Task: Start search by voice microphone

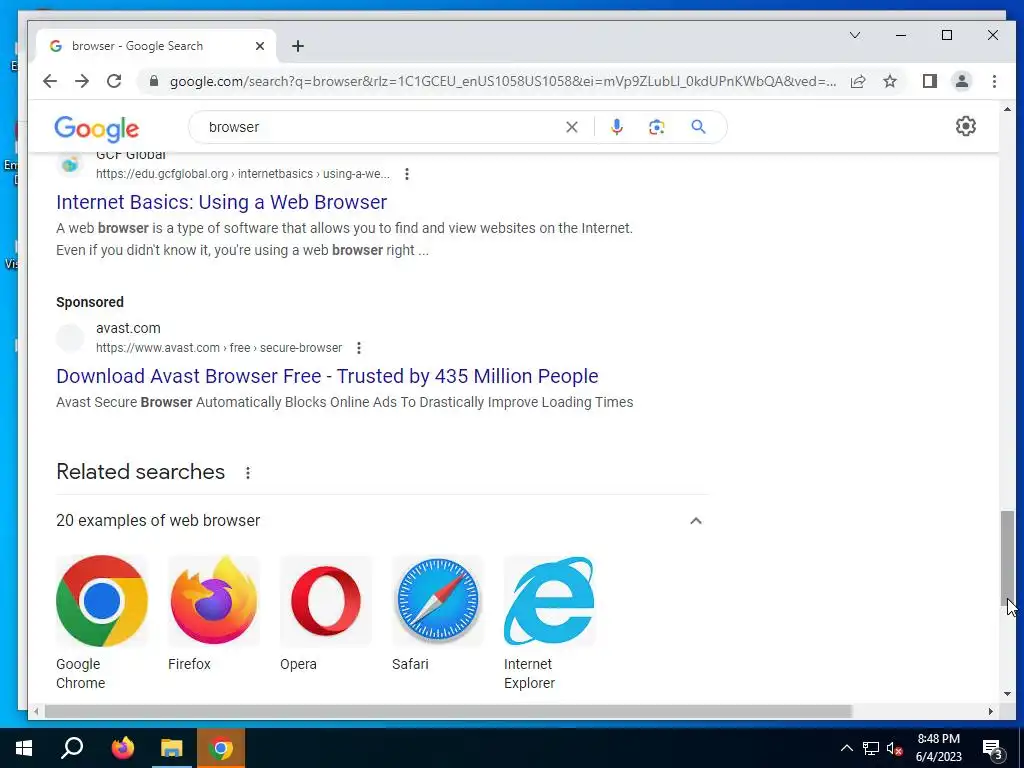Action: (616, 127)
